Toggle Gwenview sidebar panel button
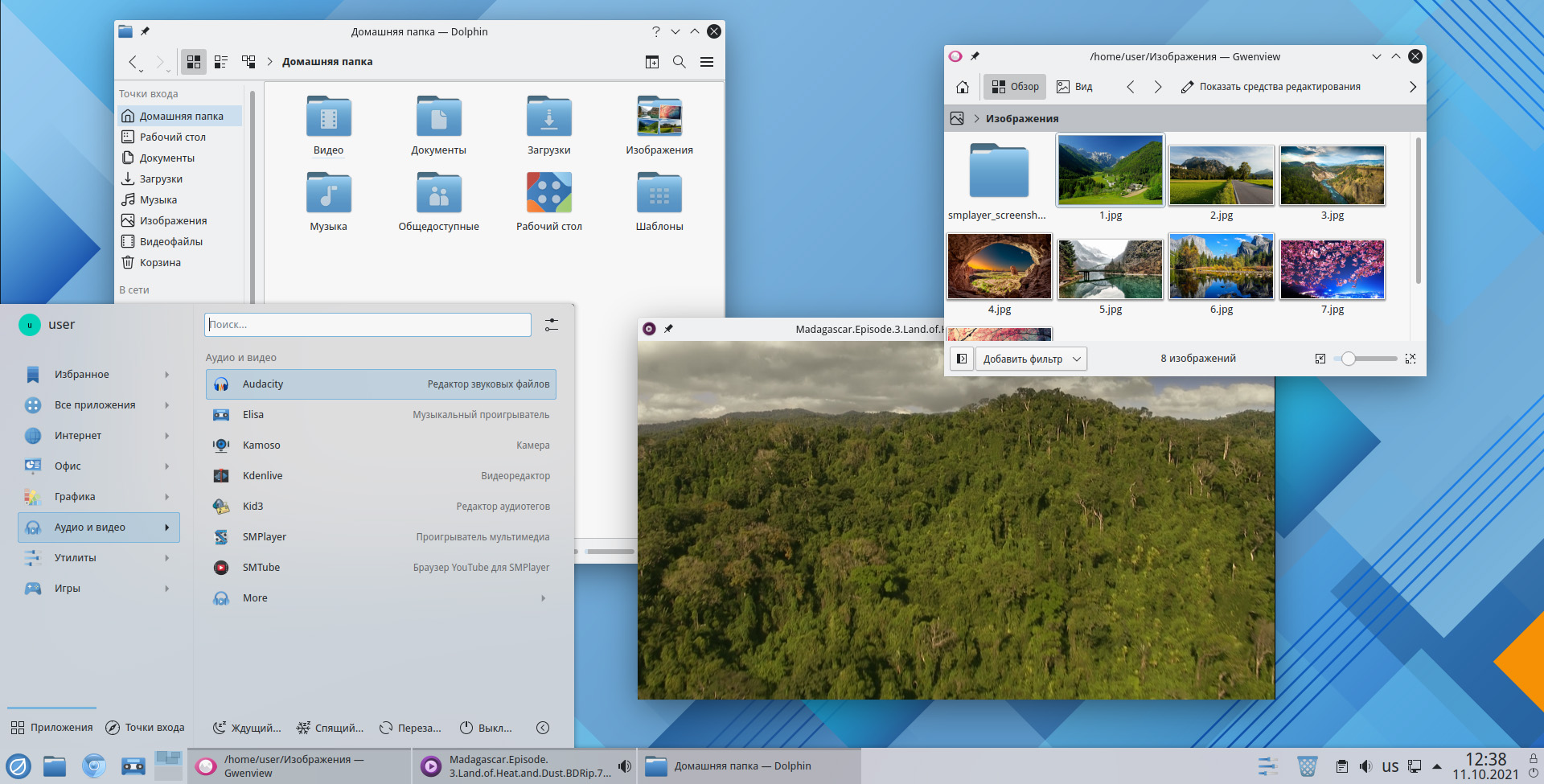This screenshot has height=784, width=1544. coord(962,359)
